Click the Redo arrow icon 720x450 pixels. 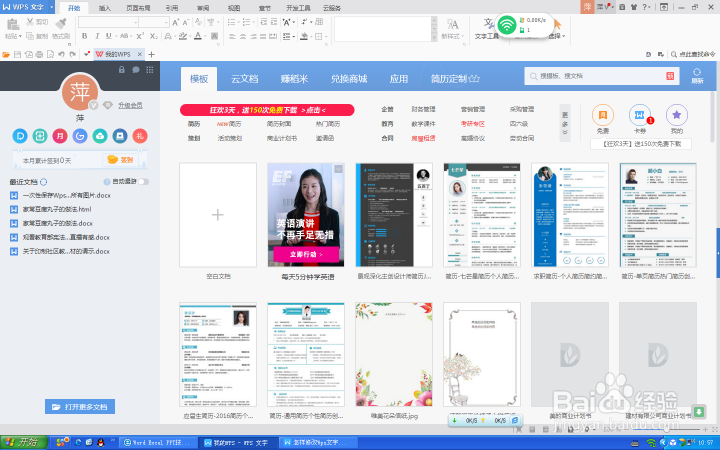(x=73, y=54)
